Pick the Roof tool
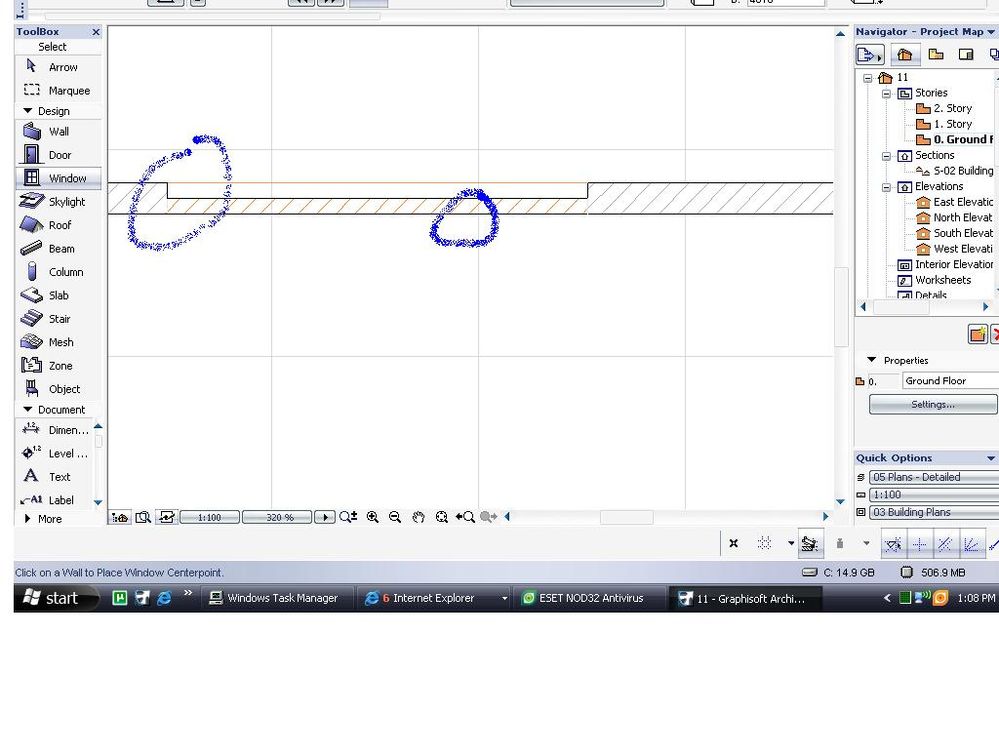 pos(57,225)
